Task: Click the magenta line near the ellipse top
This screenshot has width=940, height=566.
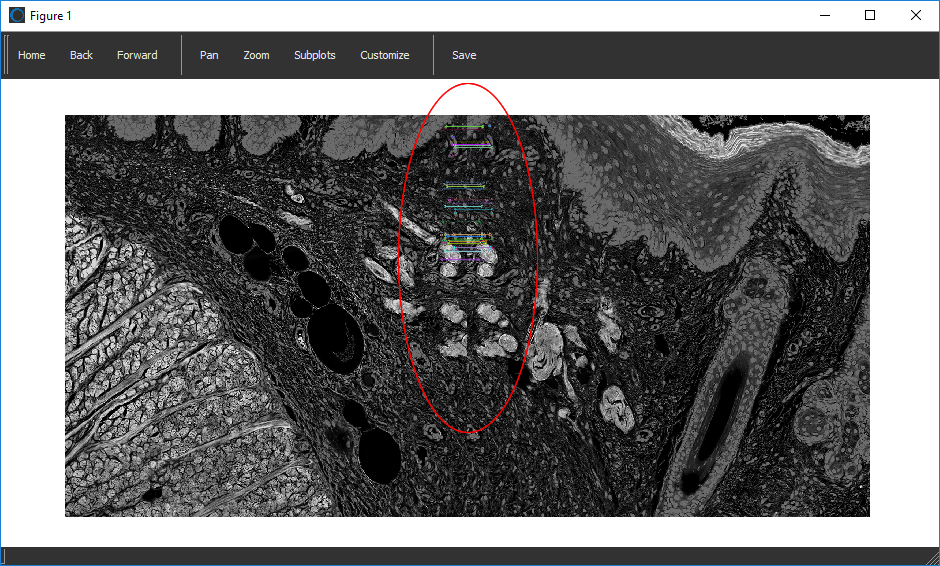Action: [471, 146]
